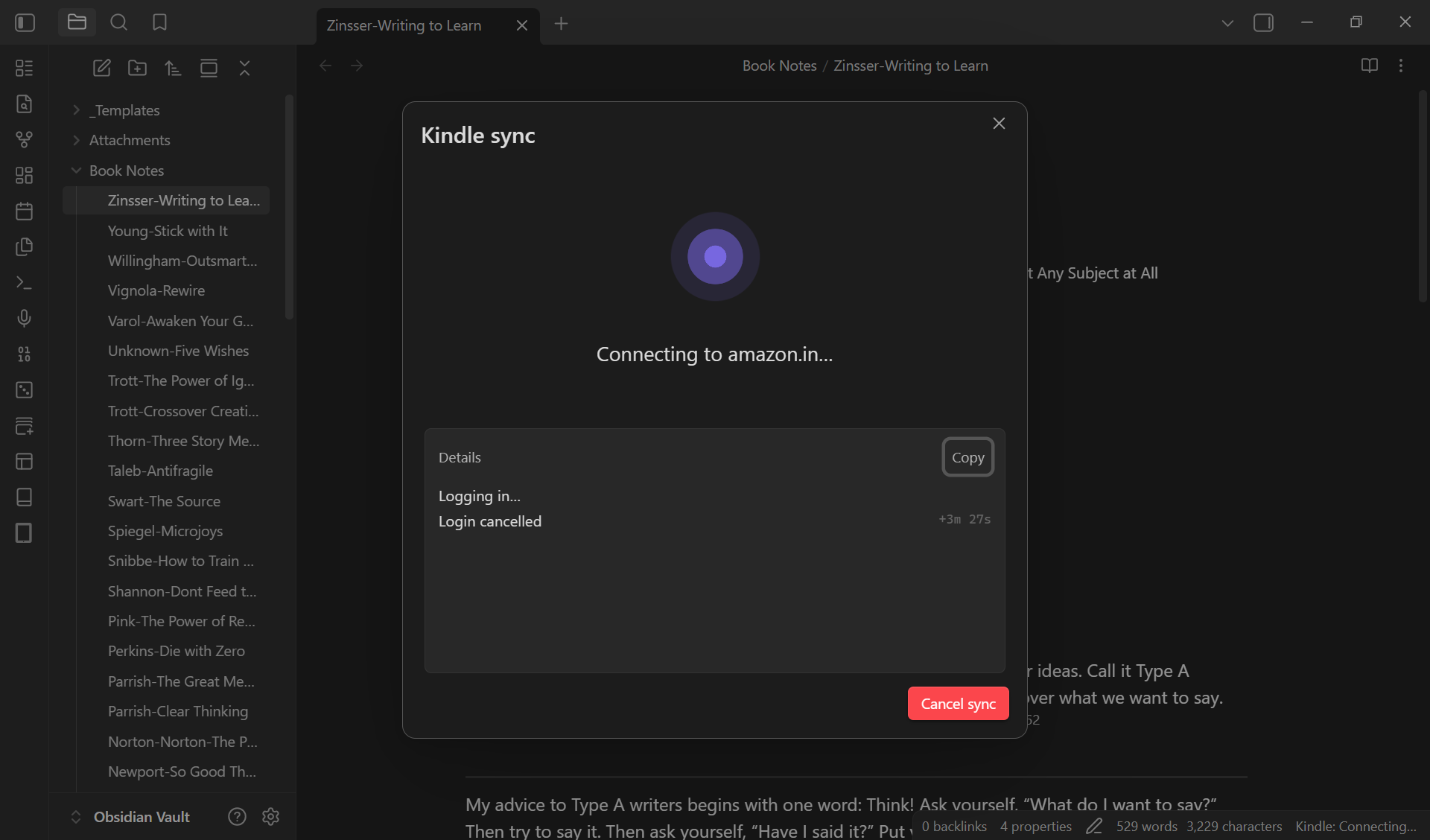Toggle the left sidebar collapse icon
Viewport: 1430px width, 840px height.
pyautogui.click(x=25, y=23)
